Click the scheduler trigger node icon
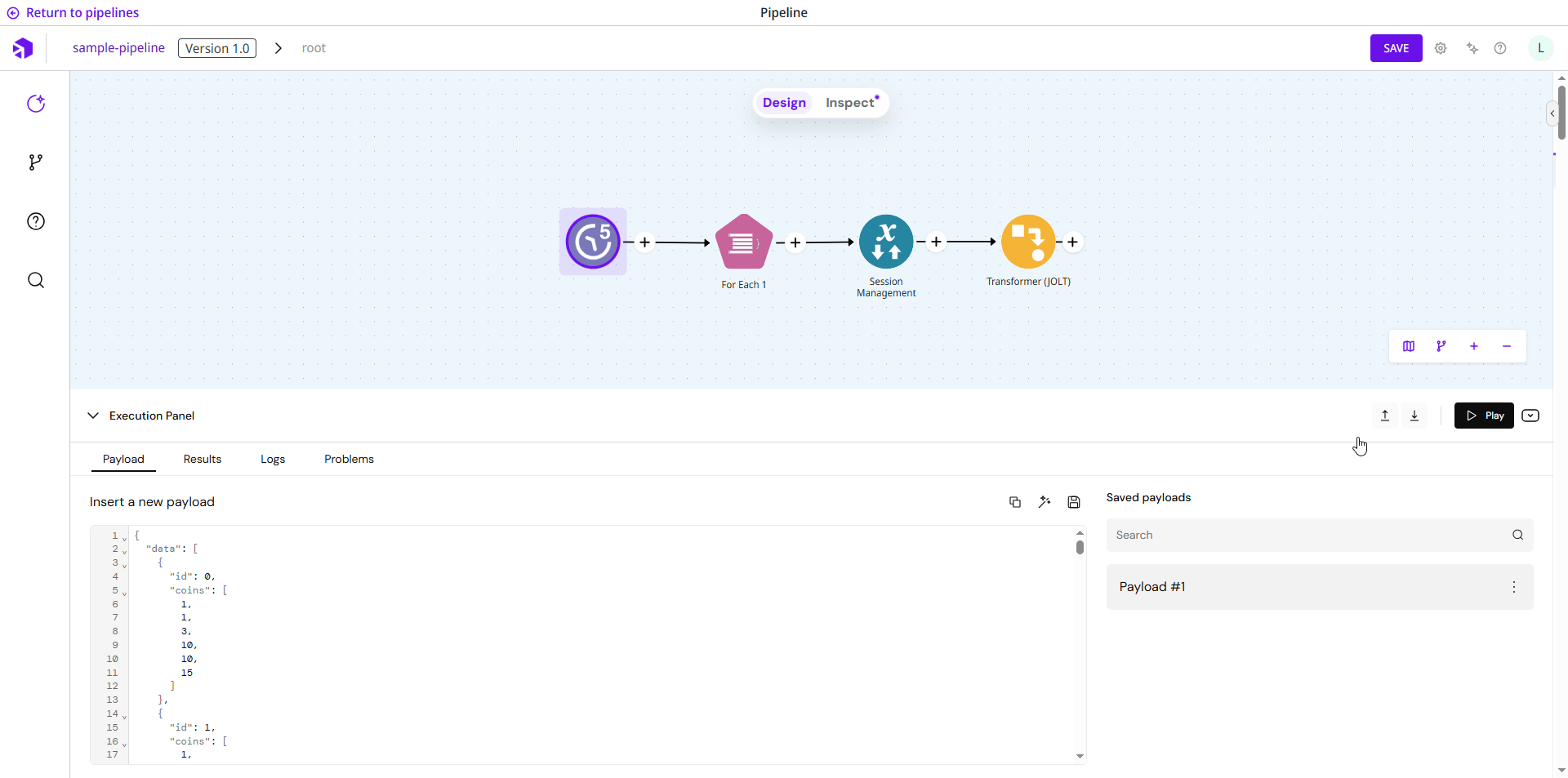1568x778 pixels. pyautogui.click(x=593, y=242)
